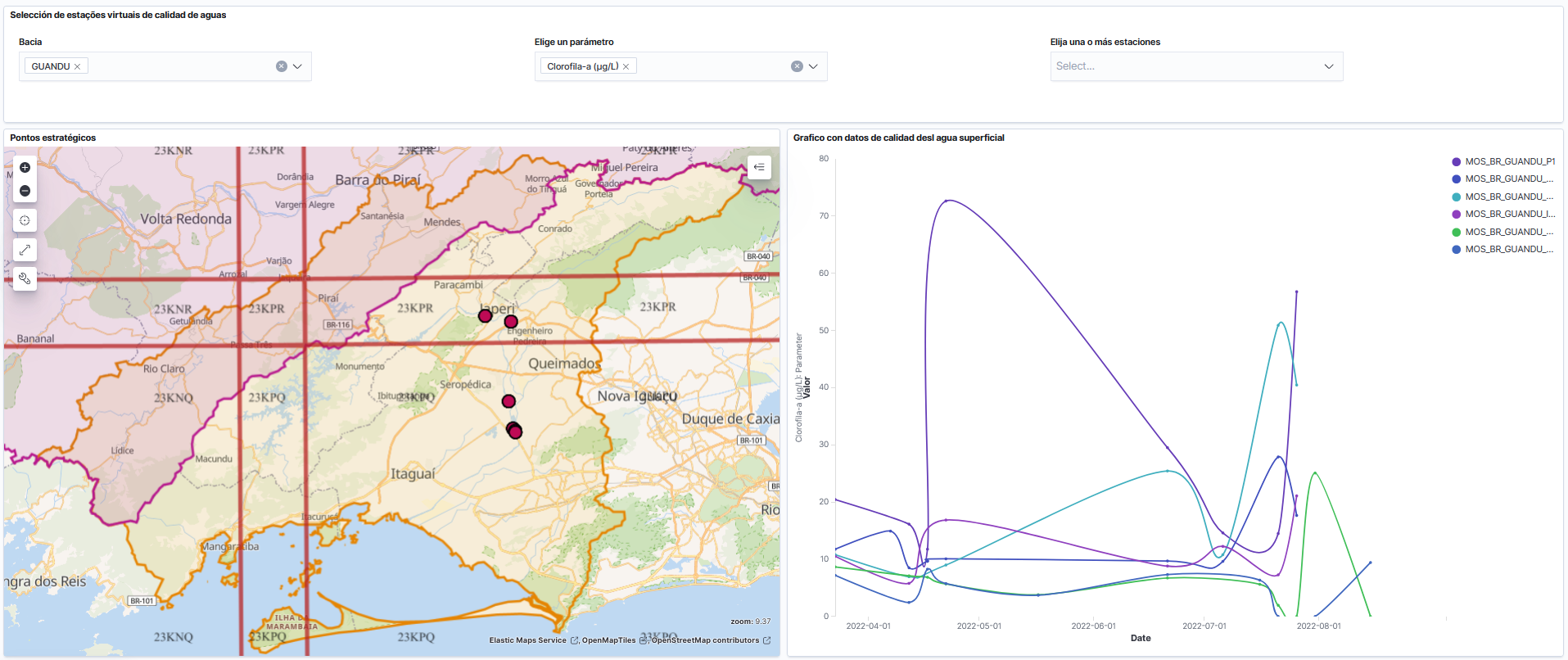Open the OpenStreetMap contributors link
This screenshot has height=660, width=1568.
pos(705,640)
